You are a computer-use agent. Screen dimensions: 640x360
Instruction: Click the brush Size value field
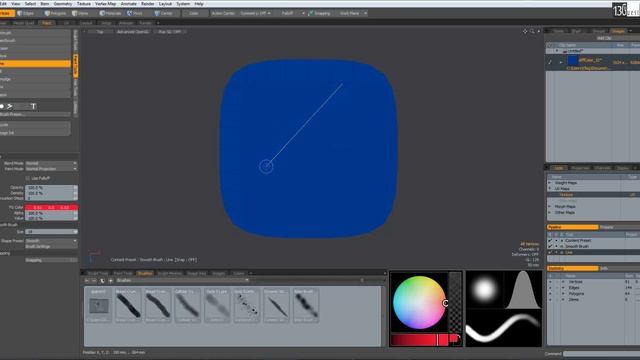coord(51,232)
